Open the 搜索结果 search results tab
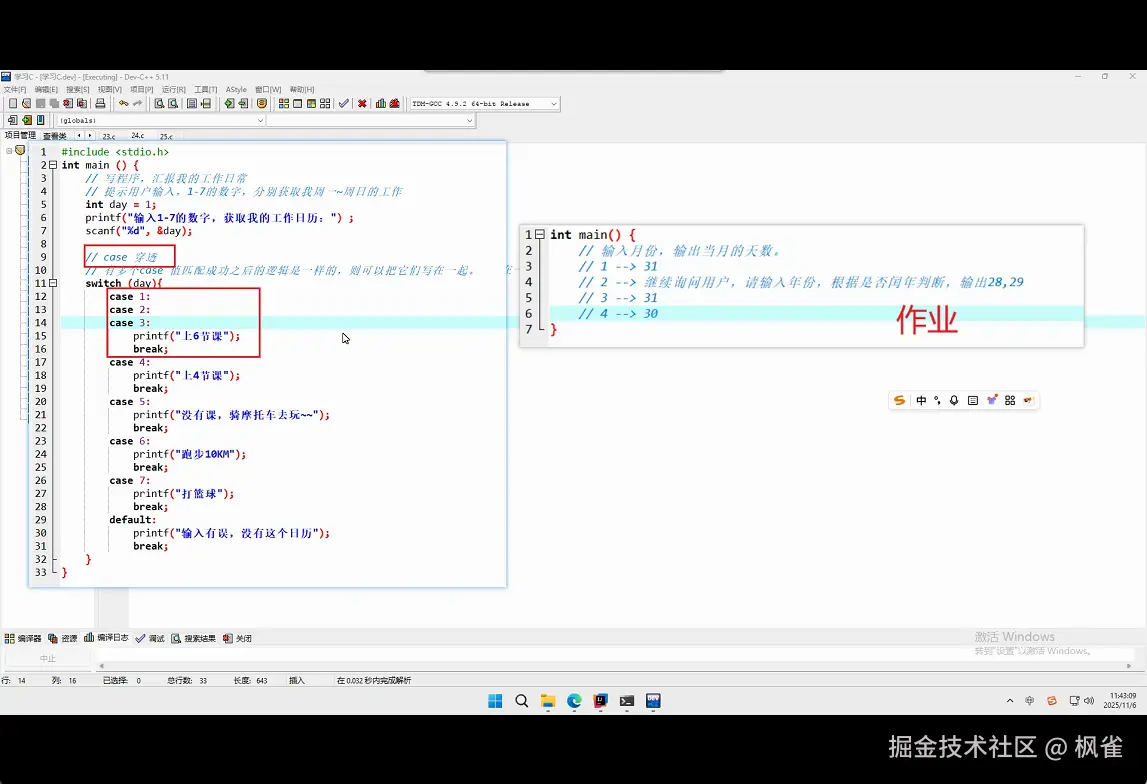The image size is (1147, 784). (194, 638)
